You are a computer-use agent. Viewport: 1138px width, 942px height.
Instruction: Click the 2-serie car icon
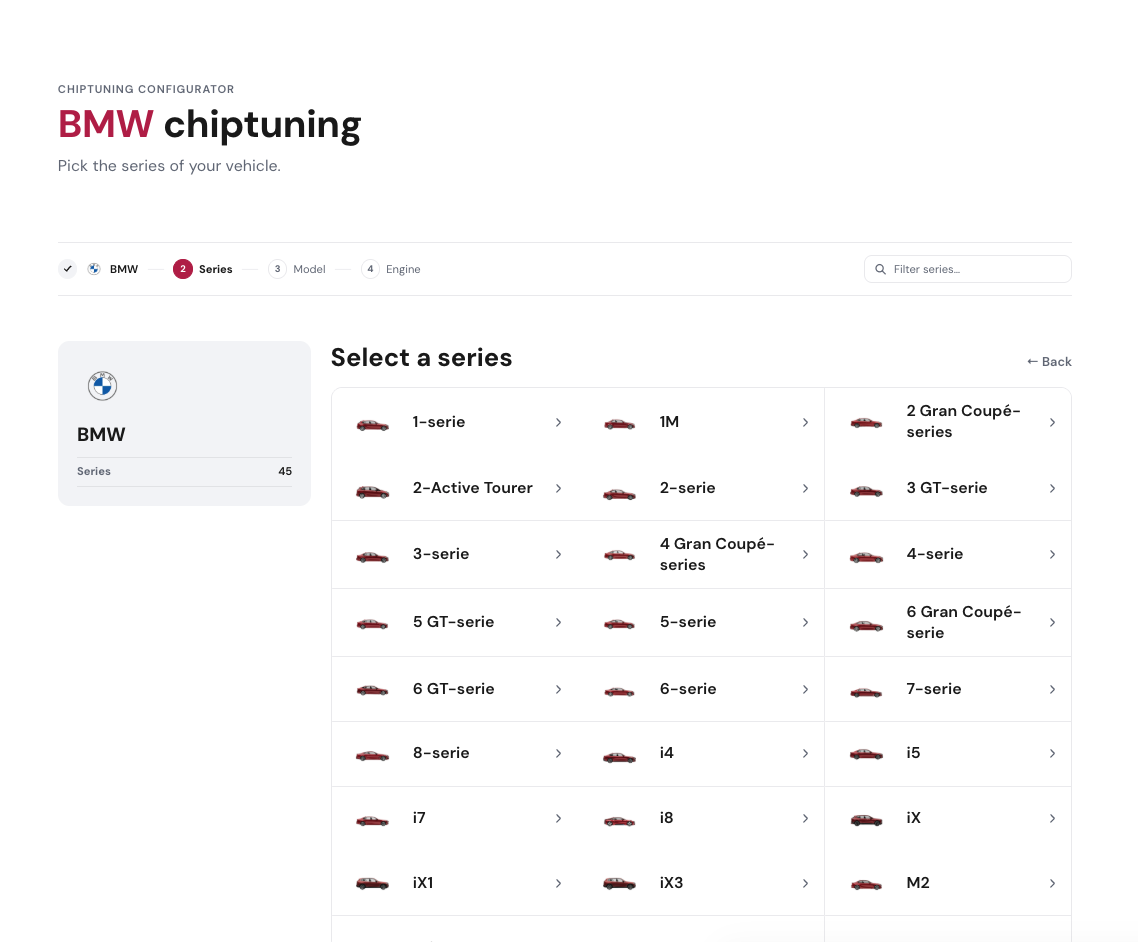(619, 494)
